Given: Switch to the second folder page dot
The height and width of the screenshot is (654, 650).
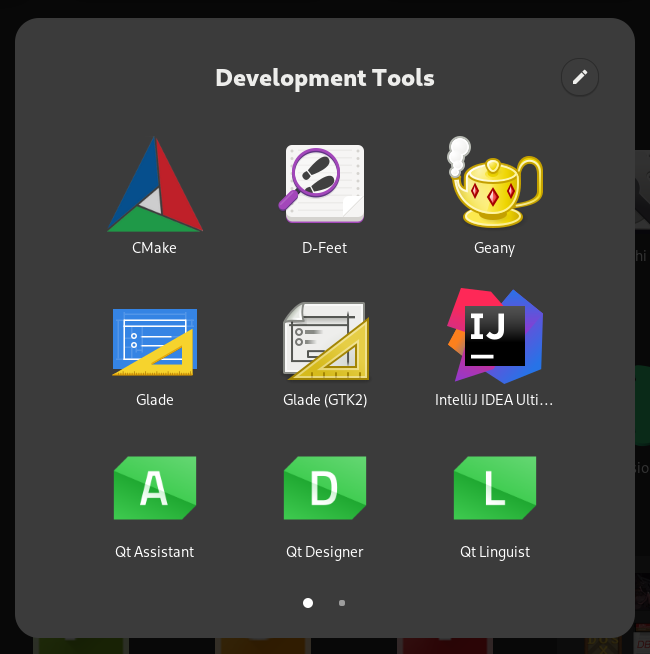Looking at the screenshot, I should point(342,603).
